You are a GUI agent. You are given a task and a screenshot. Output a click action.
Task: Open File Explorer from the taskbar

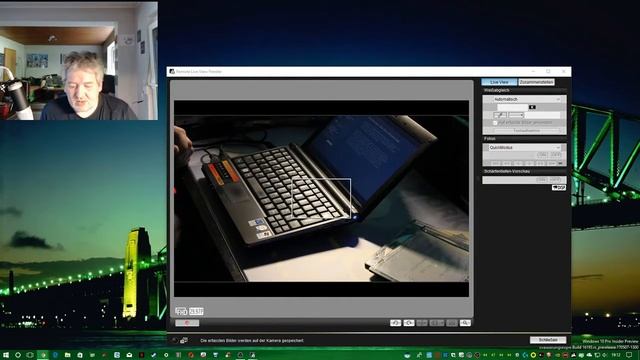coord(67,355)
